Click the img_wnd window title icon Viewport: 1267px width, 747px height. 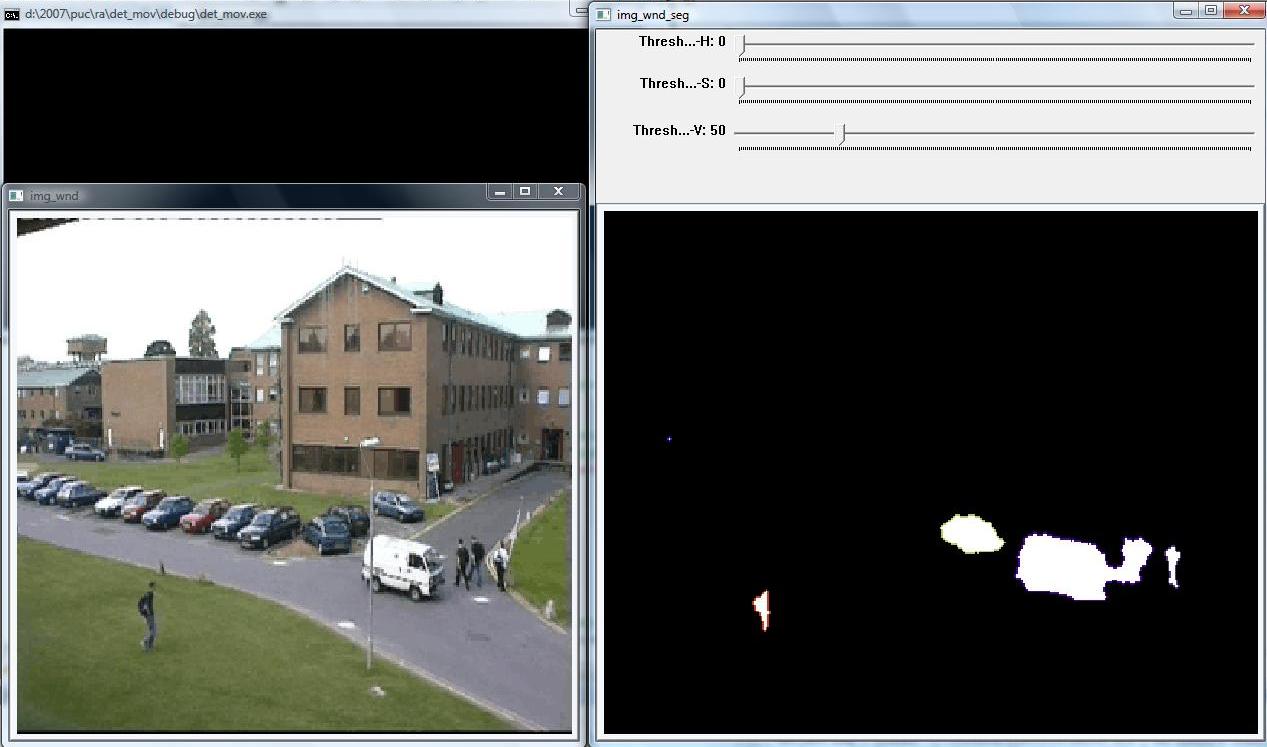[16, 195]
